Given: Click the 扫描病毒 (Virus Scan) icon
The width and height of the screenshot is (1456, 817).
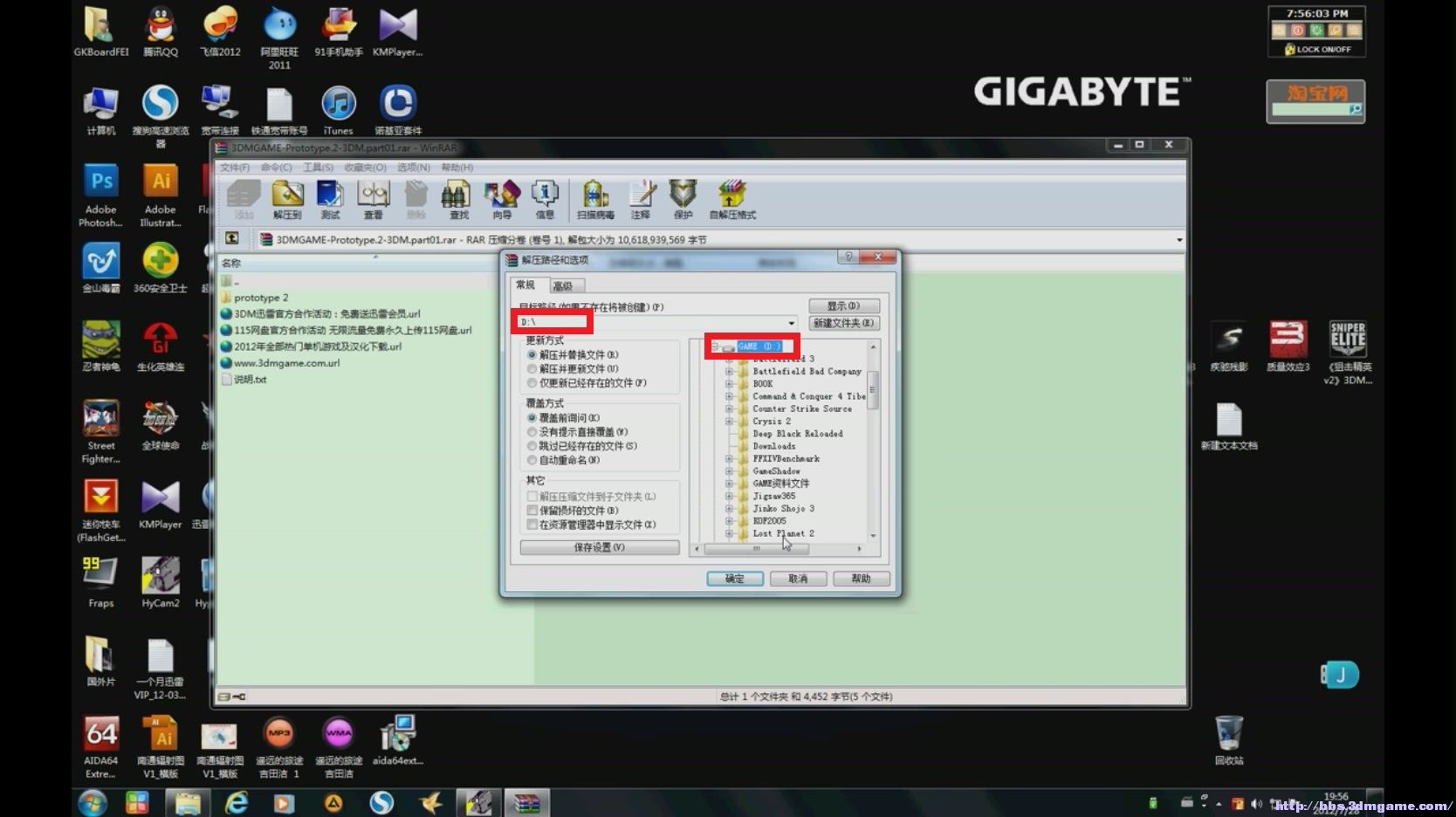Looking at the screenshot, I should coord(595,199).
